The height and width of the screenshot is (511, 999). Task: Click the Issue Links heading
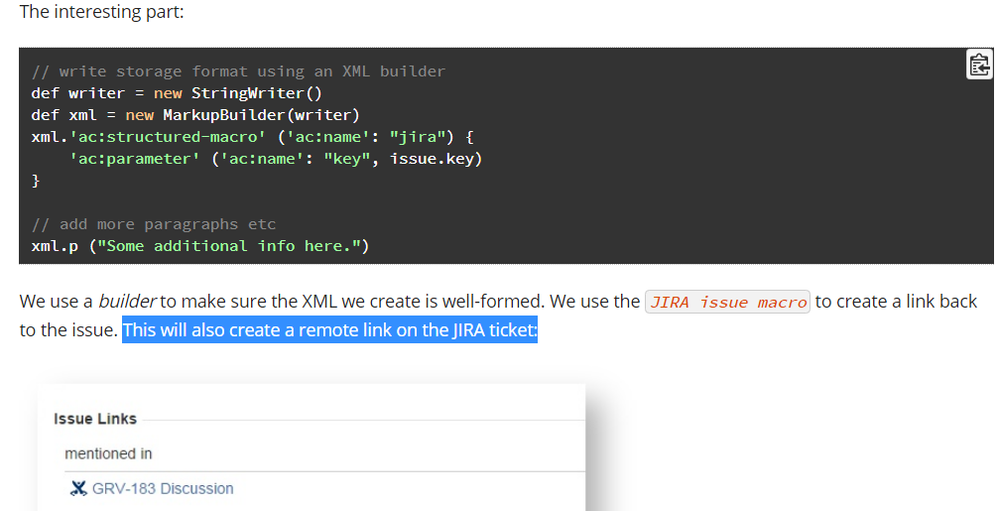pos(95,419)
